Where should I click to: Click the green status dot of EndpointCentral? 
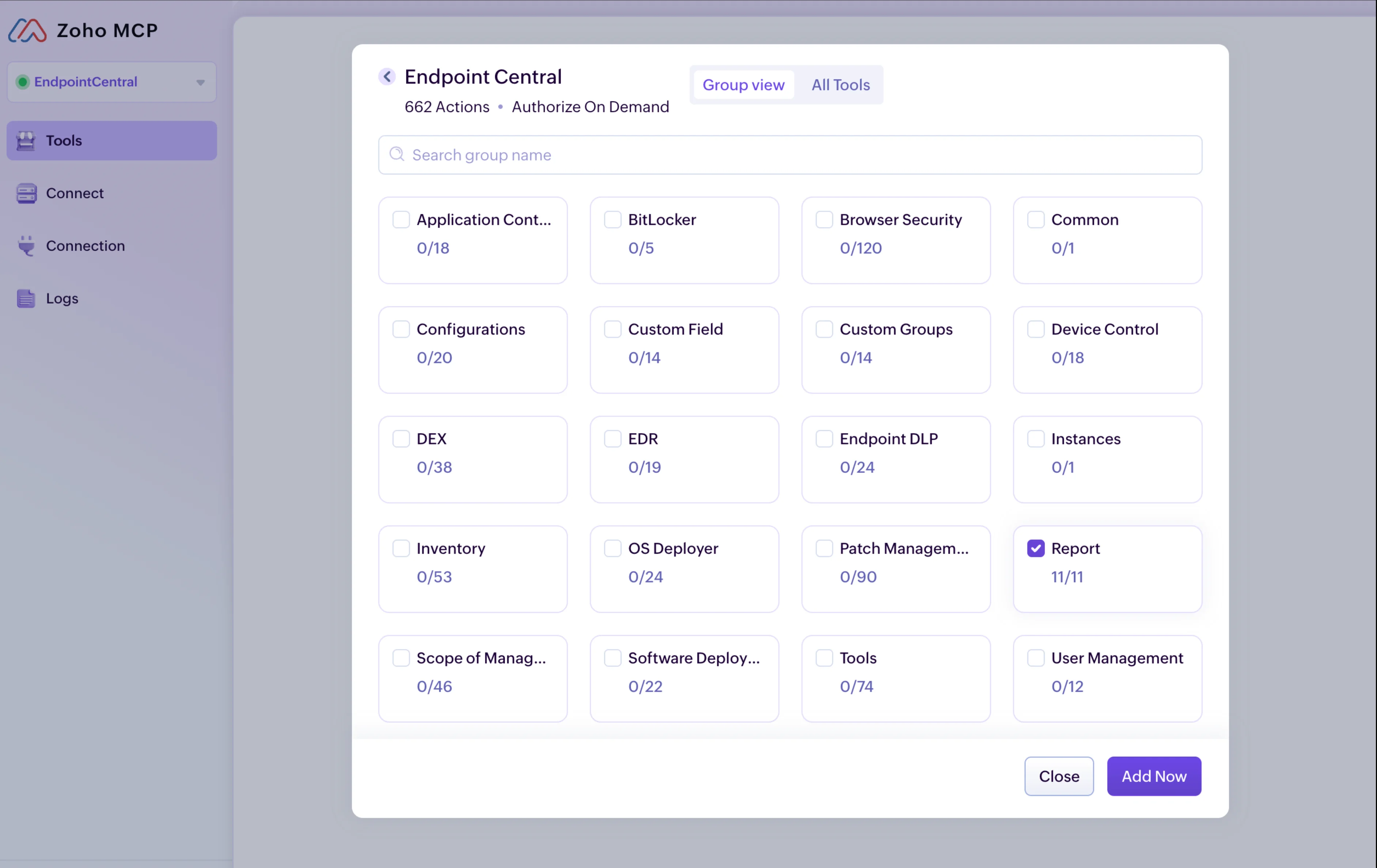[22, 82]
